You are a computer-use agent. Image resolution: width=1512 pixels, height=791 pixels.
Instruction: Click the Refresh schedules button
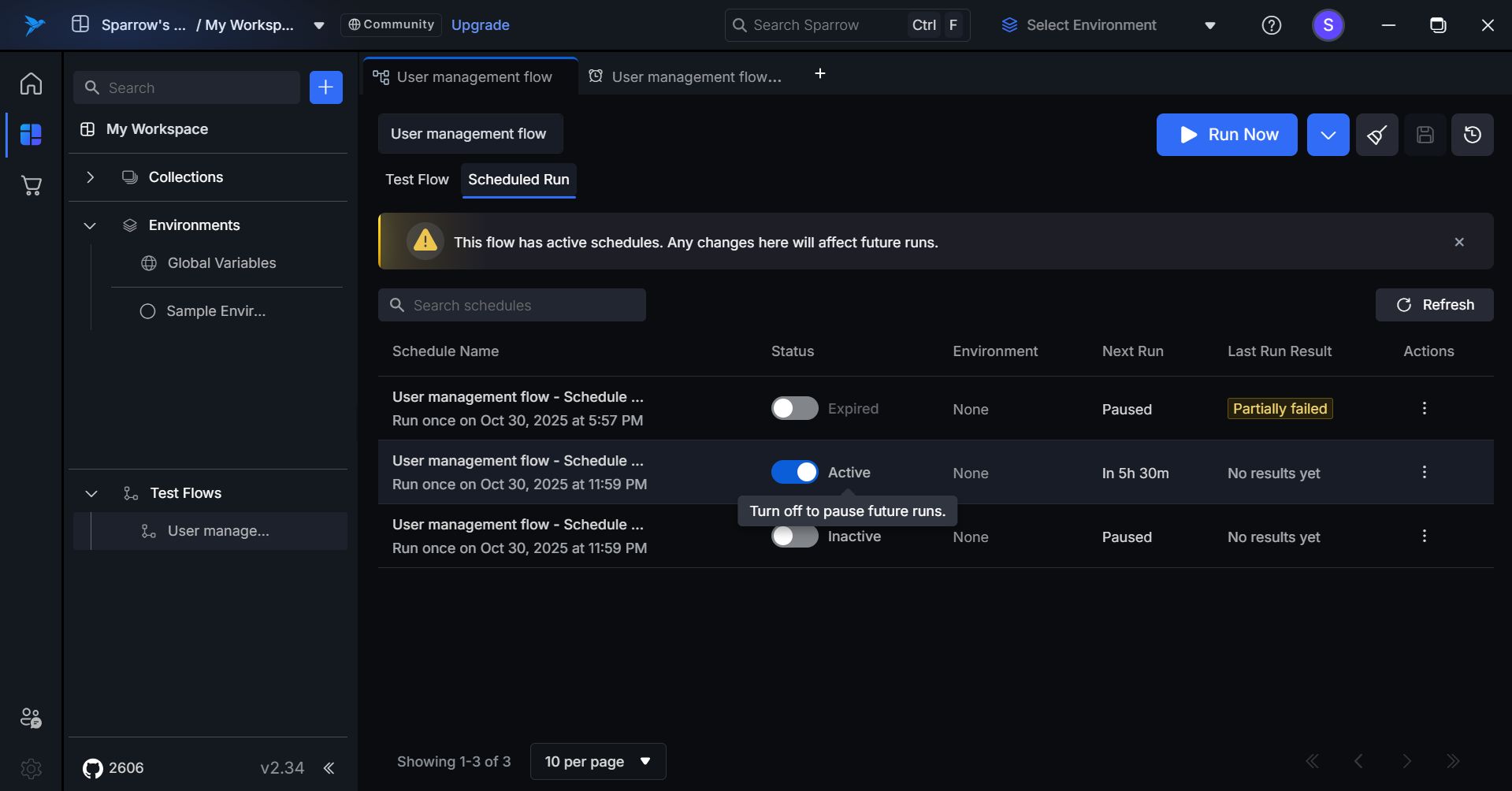(1434, 305)
